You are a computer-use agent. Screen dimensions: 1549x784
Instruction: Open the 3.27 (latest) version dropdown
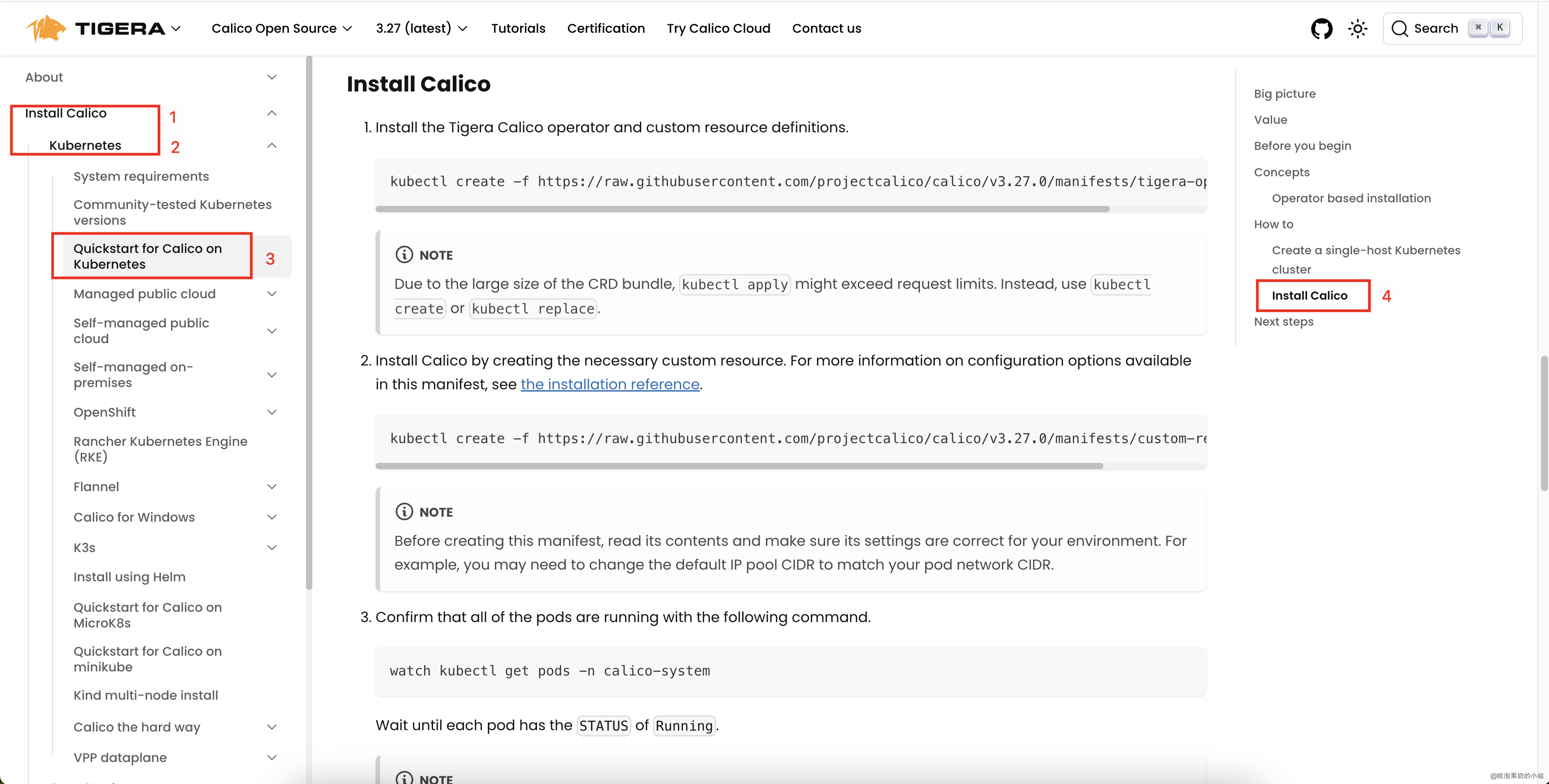click(x=421, y=28)
